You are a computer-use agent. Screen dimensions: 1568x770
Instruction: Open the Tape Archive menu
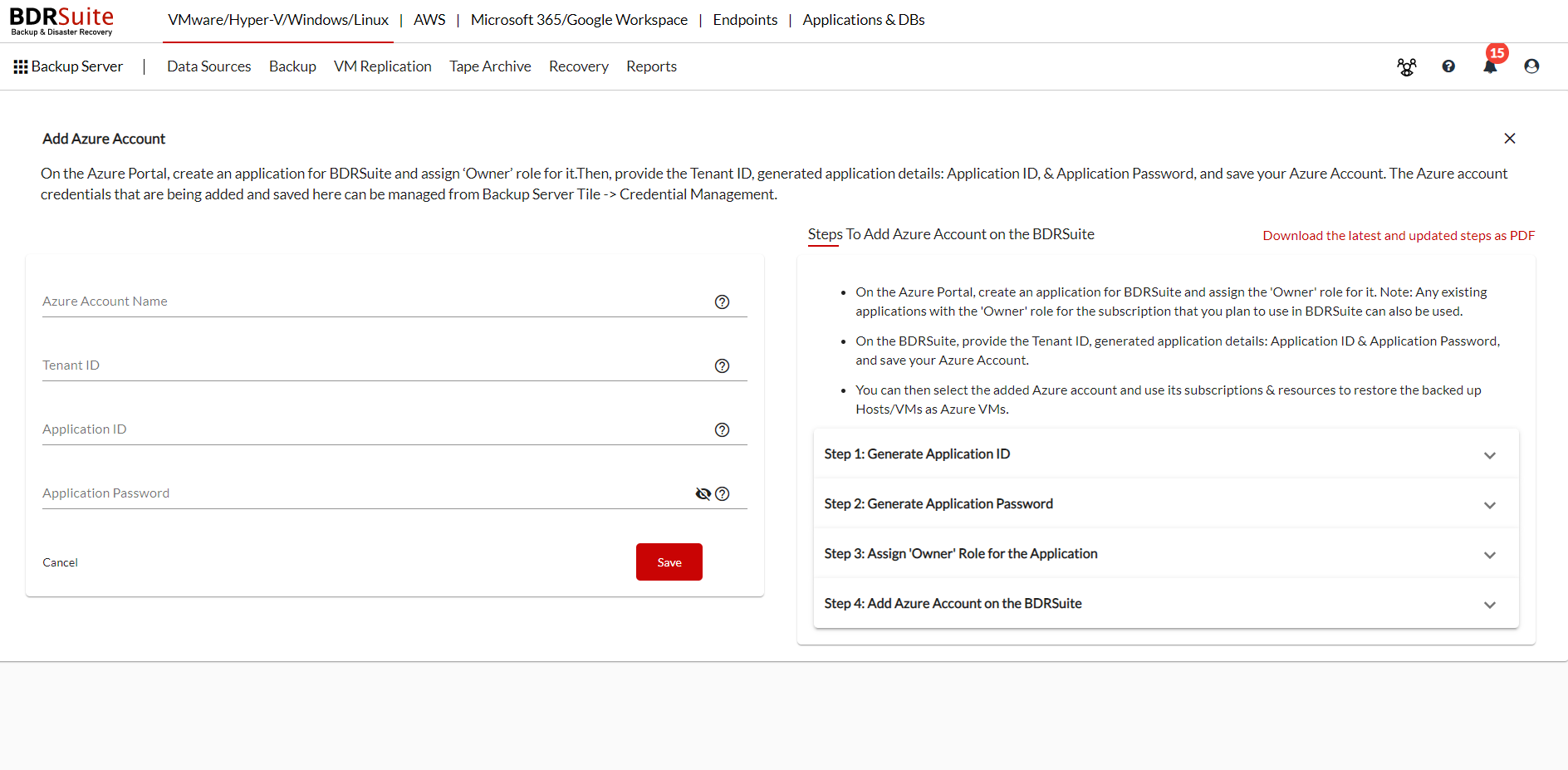[490, 66]
